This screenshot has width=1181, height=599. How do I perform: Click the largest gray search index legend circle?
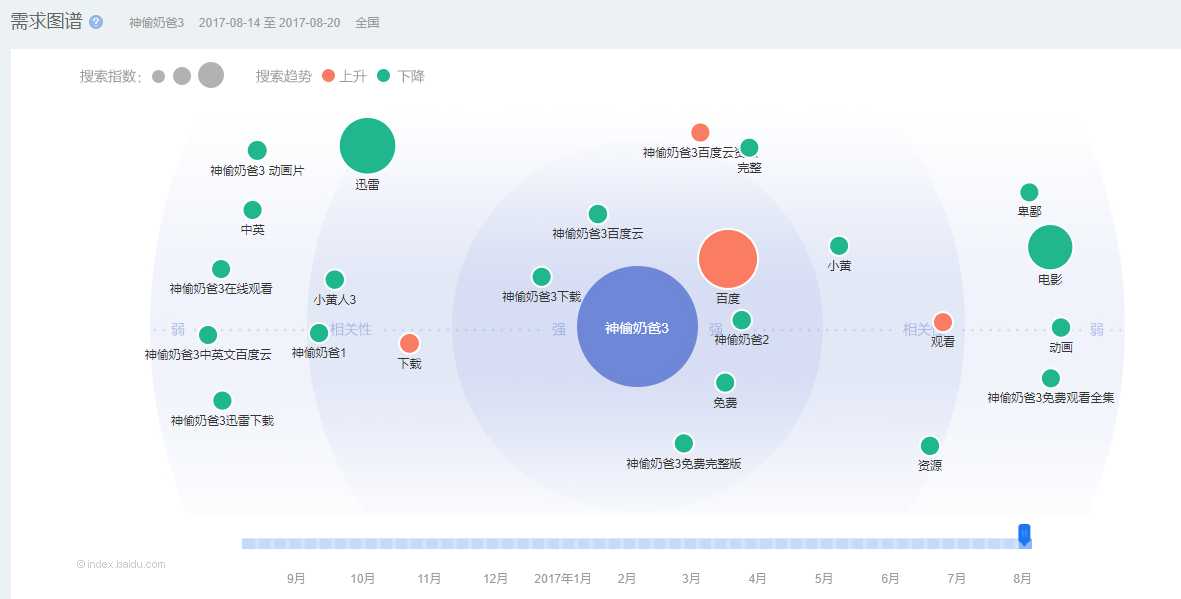(211, 75)
